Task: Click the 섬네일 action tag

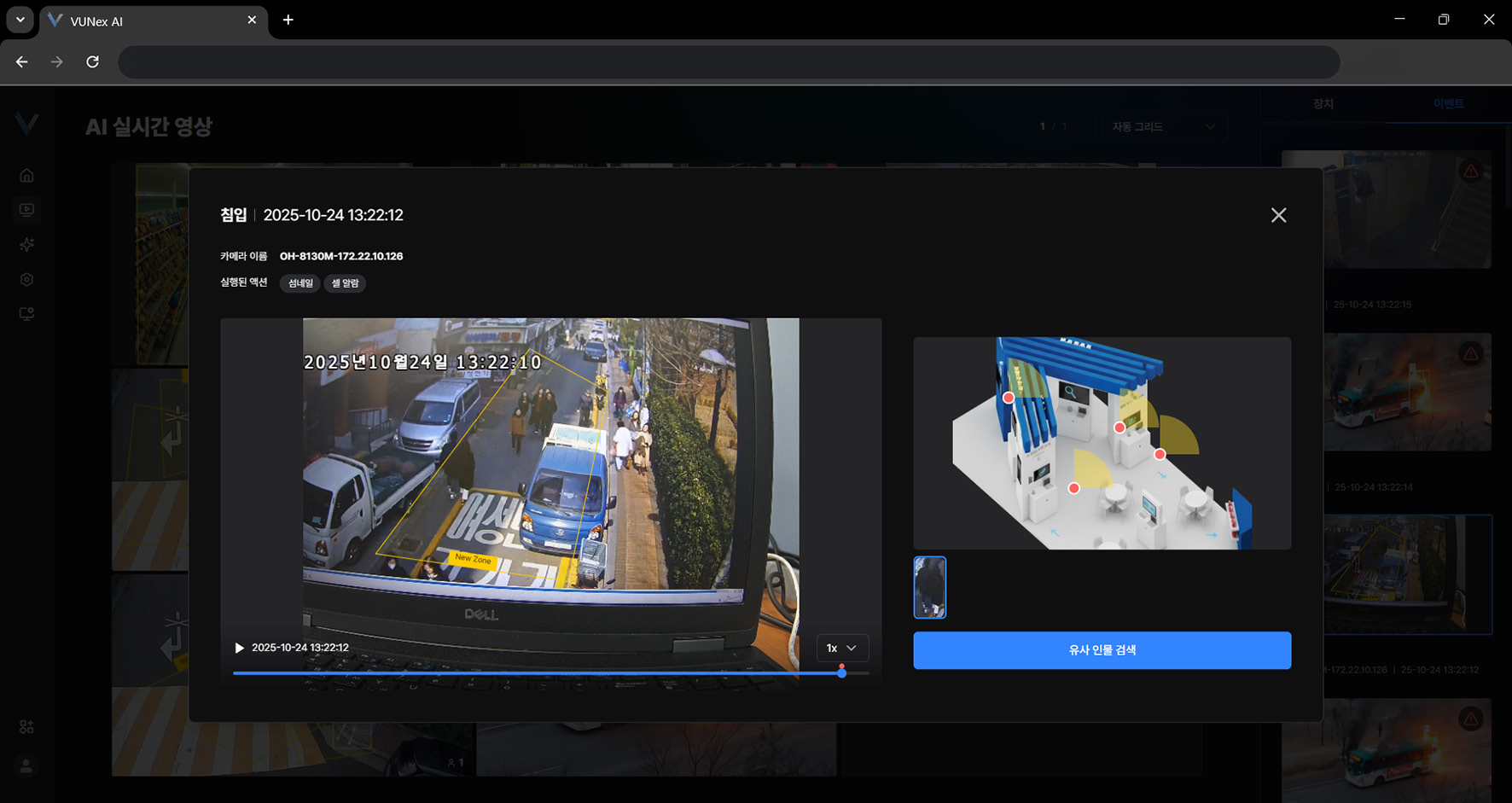Action: tap(300, 283)
